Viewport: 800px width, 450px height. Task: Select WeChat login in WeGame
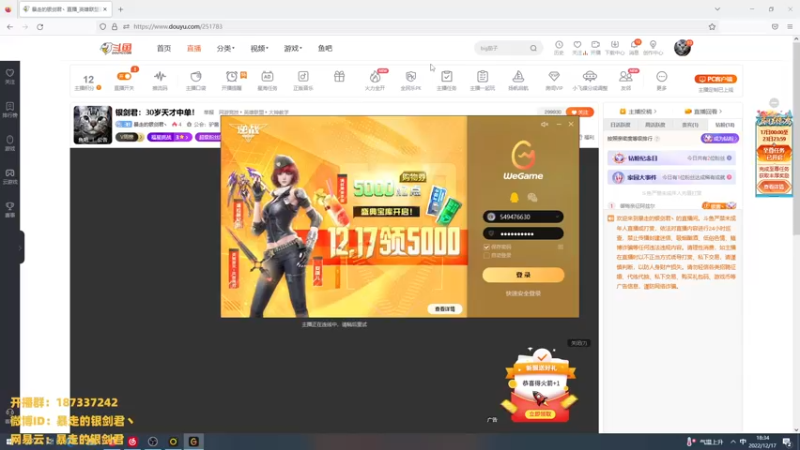[532, 197]
